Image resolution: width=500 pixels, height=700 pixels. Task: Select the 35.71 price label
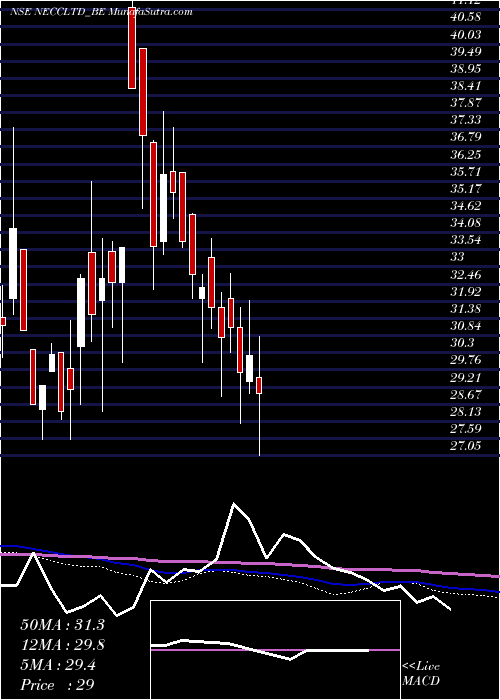pos(467,172)
